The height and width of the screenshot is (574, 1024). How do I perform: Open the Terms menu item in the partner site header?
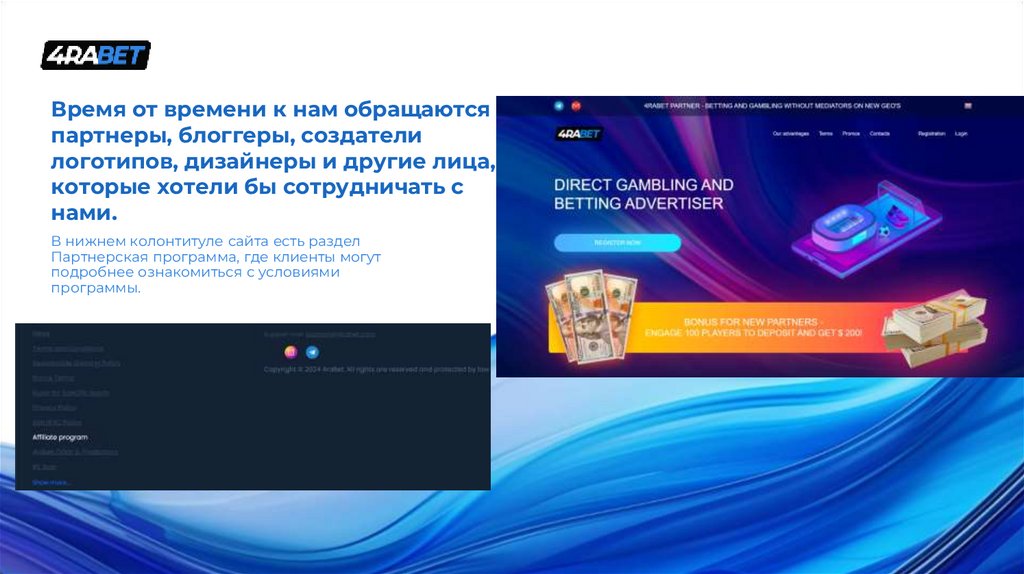pyautogui.click(x=826, y=134)
